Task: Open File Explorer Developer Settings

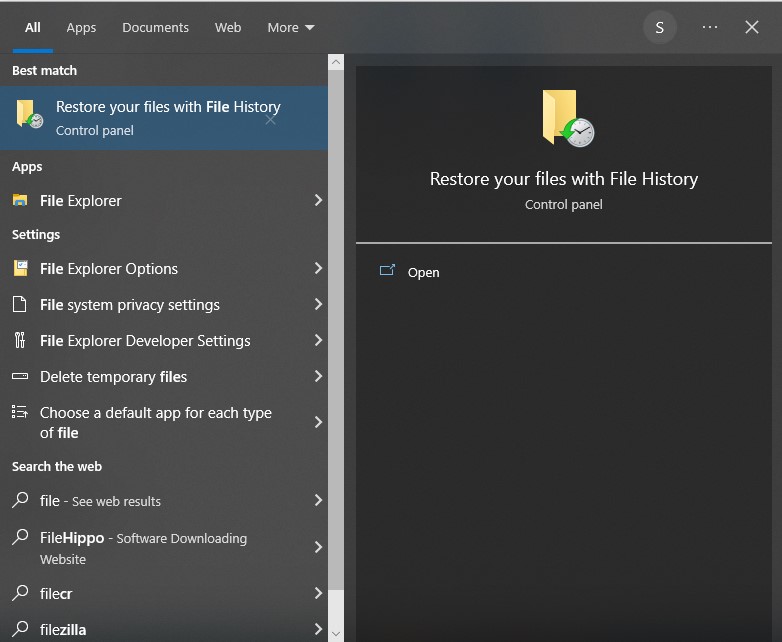Action: pyautogui.click(x=164, y=340)
